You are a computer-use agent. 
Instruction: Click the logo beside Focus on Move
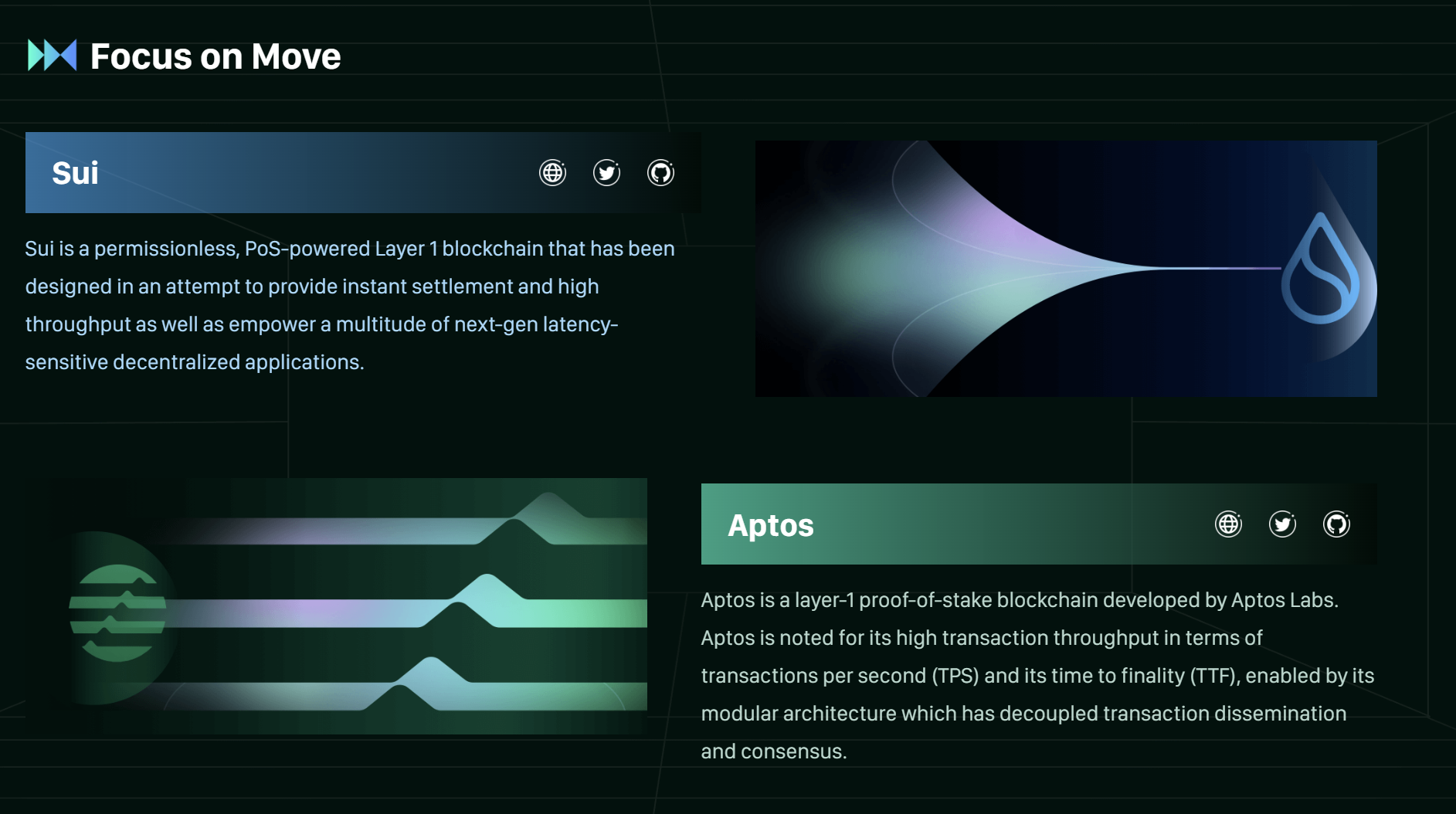point(53,56)
